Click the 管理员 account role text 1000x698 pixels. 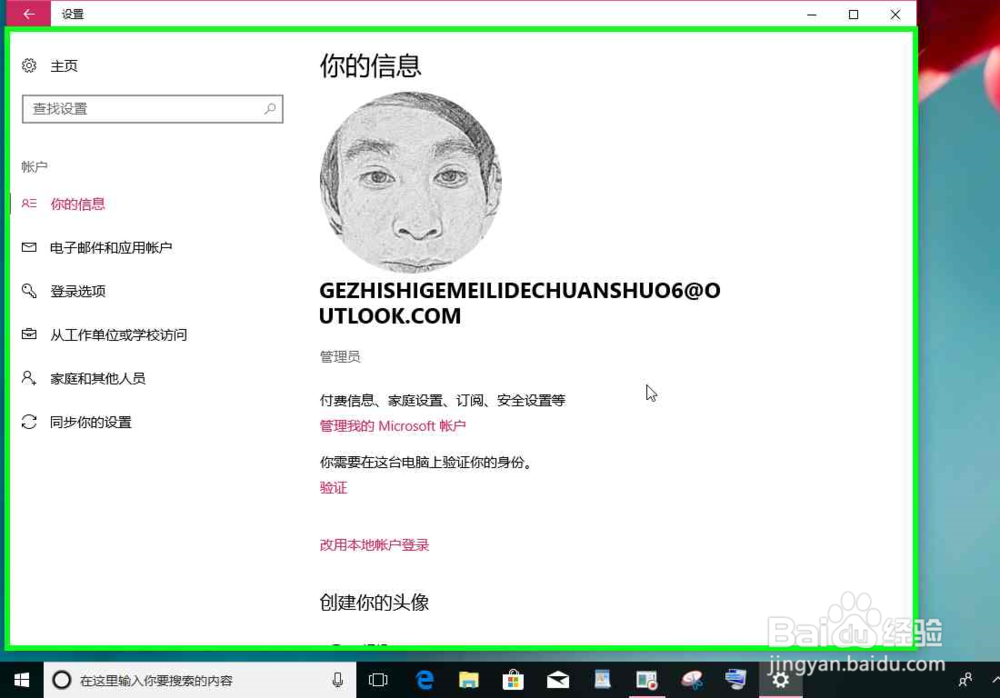(340, 357)
